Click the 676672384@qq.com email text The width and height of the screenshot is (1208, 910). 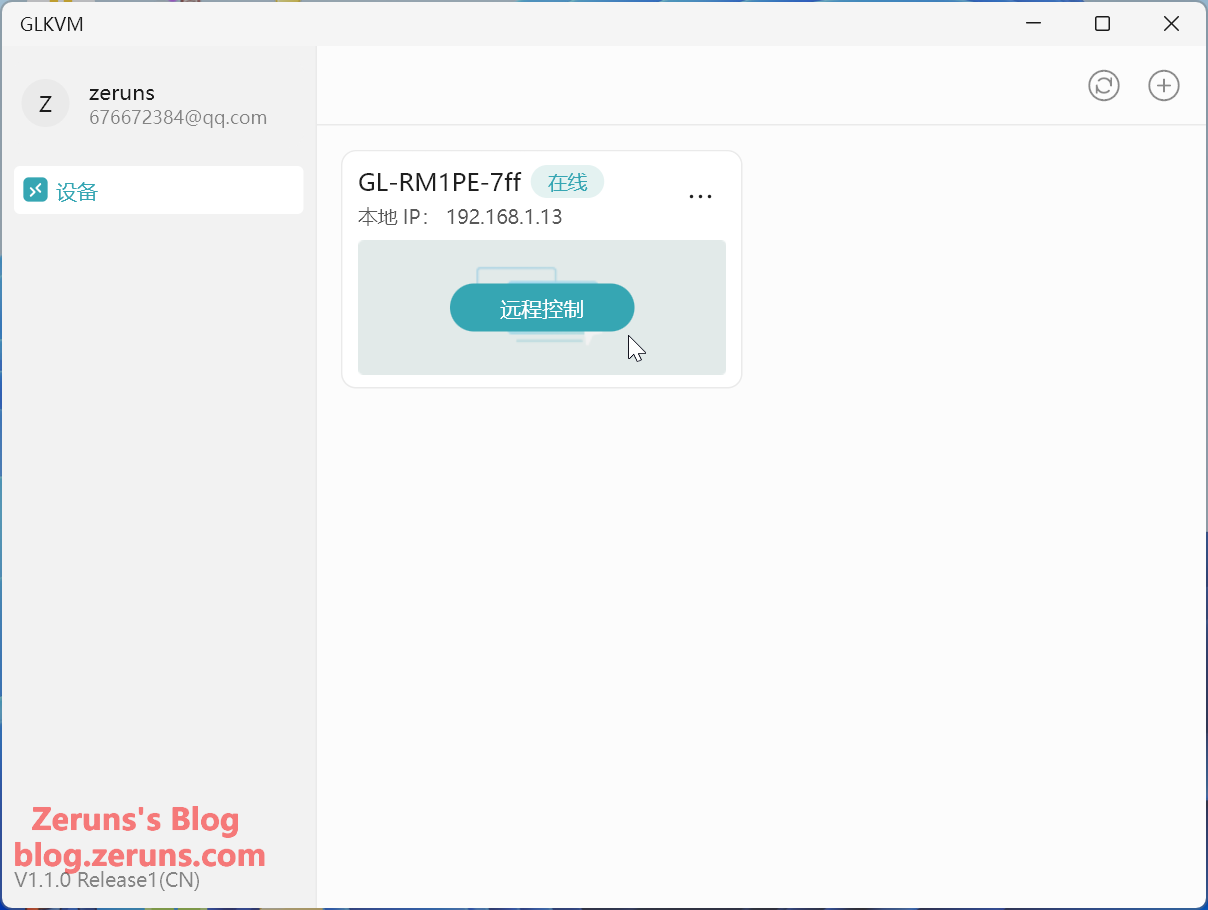178,118
